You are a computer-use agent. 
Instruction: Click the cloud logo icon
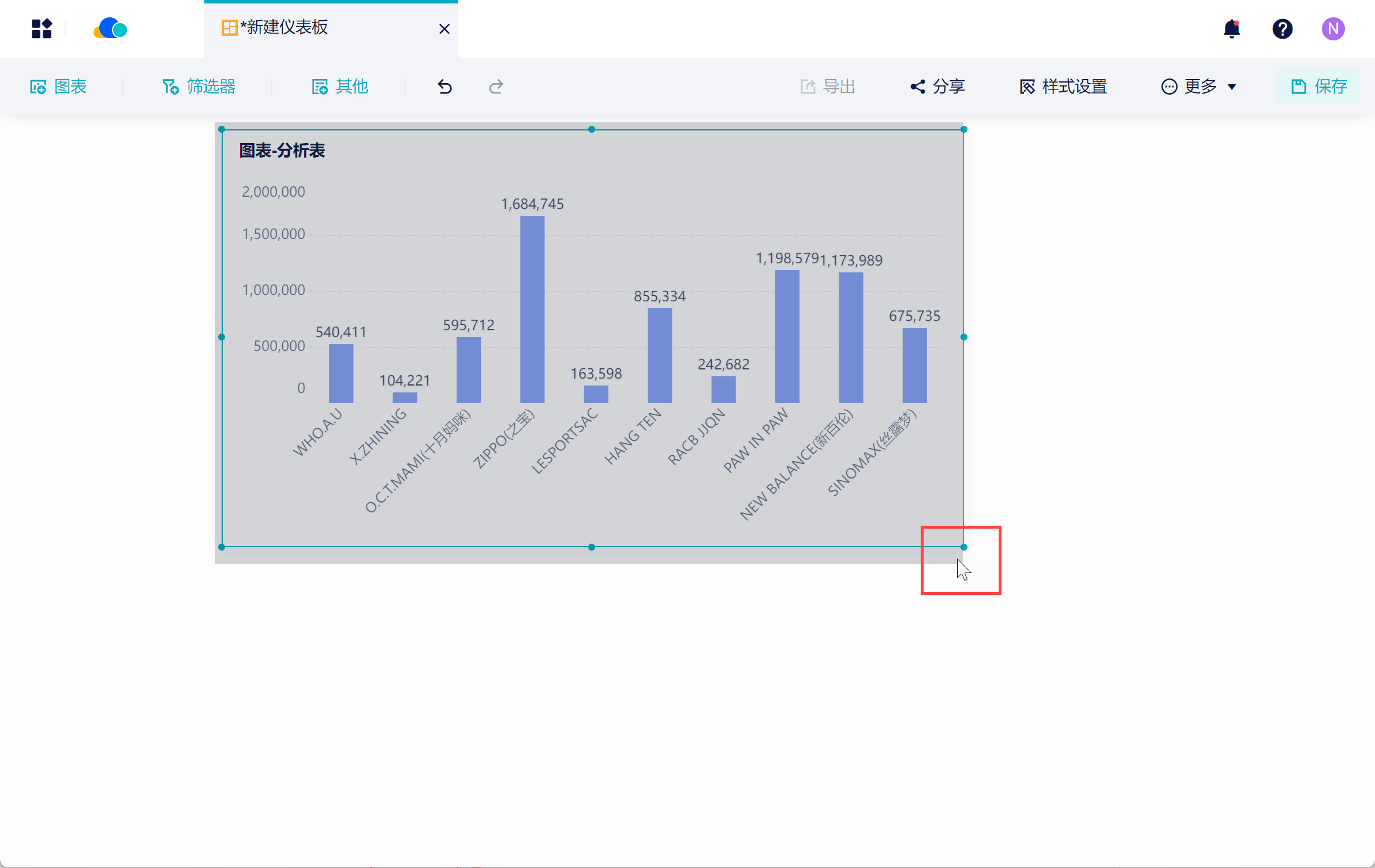pyautogui.click(x=110, y=28)
